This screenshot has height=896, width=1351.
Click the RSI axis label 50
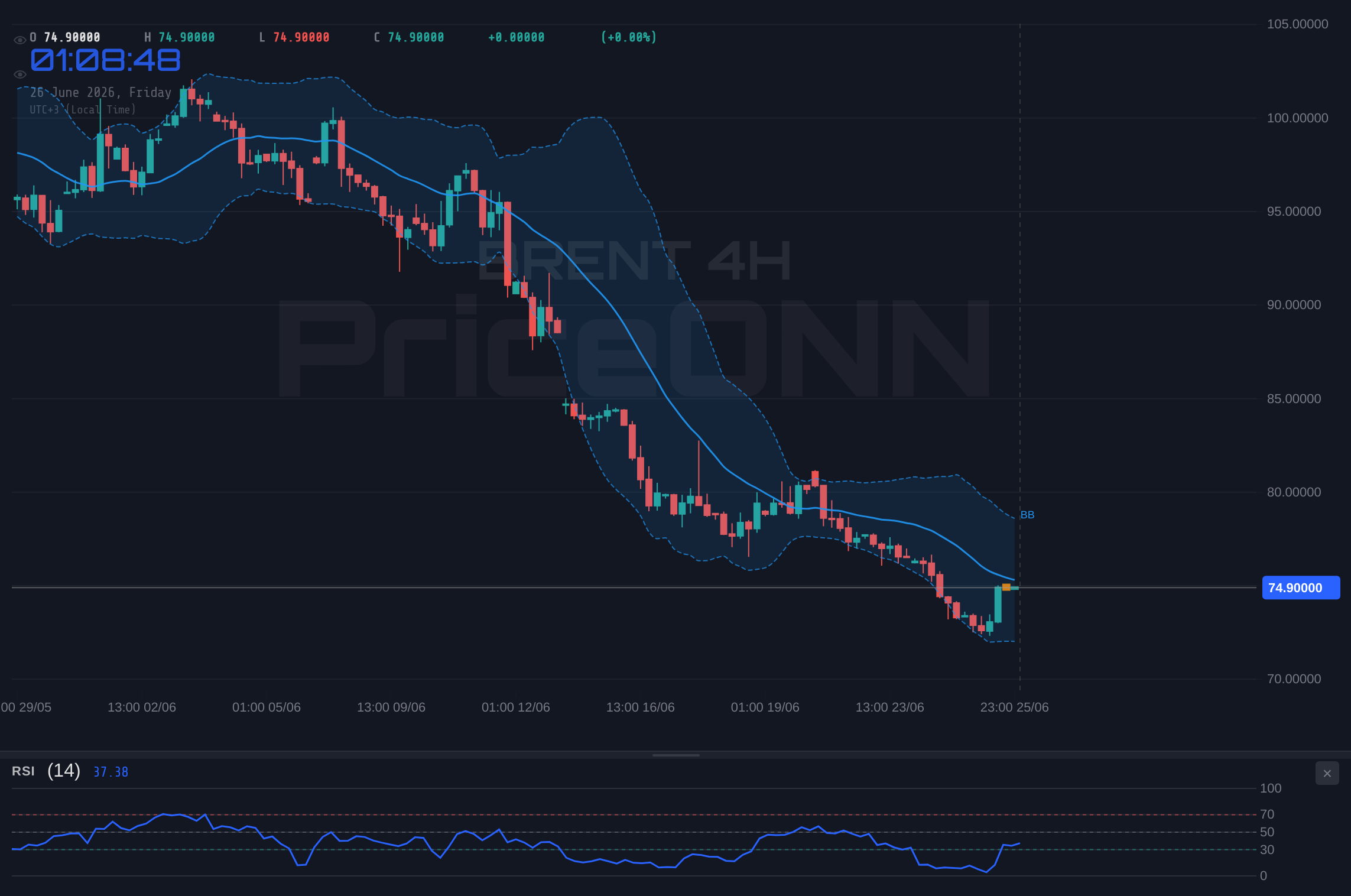click(1267, 832)
